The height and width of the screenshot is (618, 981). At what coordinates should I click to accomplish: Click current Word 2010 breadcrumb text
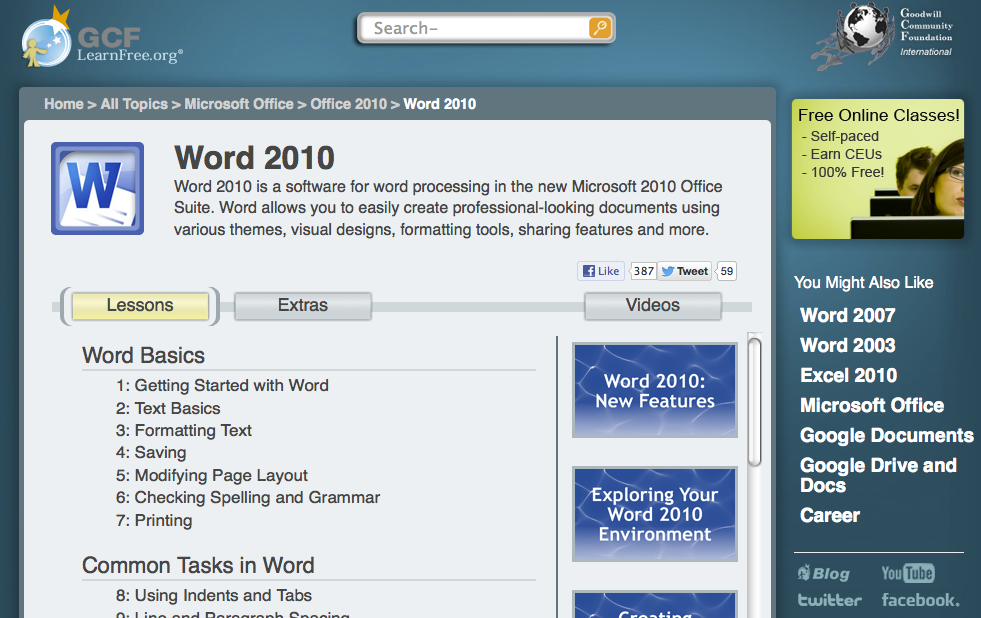[x=440, y=104]
